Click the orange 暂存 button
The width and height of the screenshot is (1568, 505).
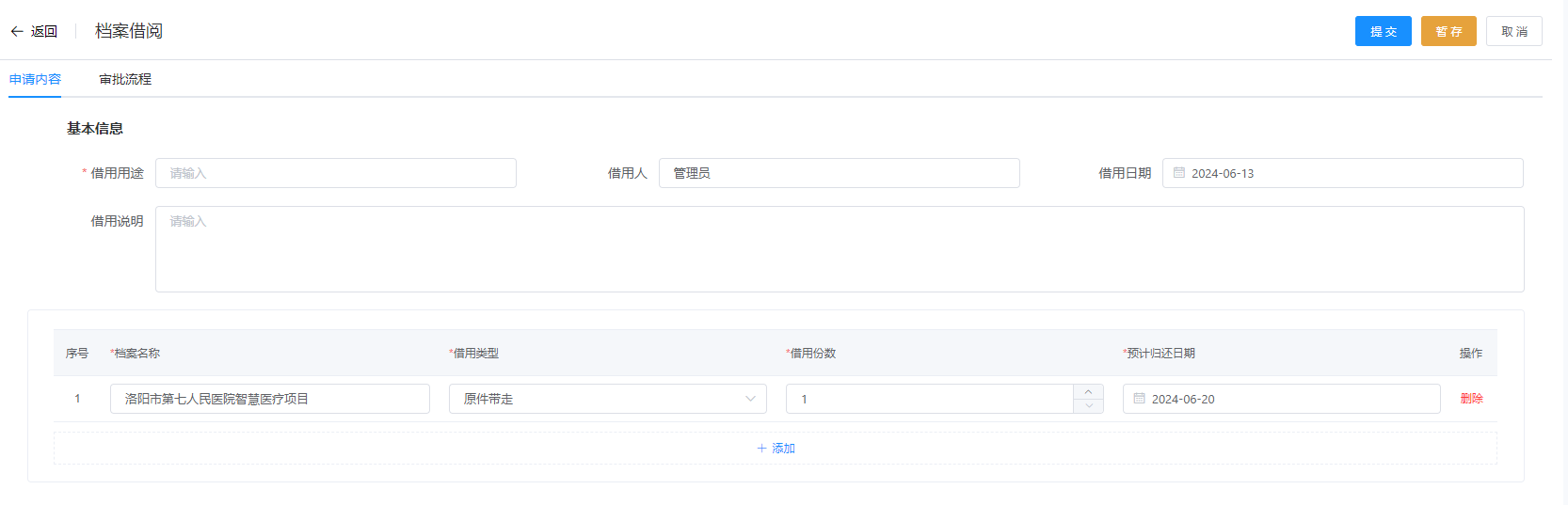click(1448, 31)
